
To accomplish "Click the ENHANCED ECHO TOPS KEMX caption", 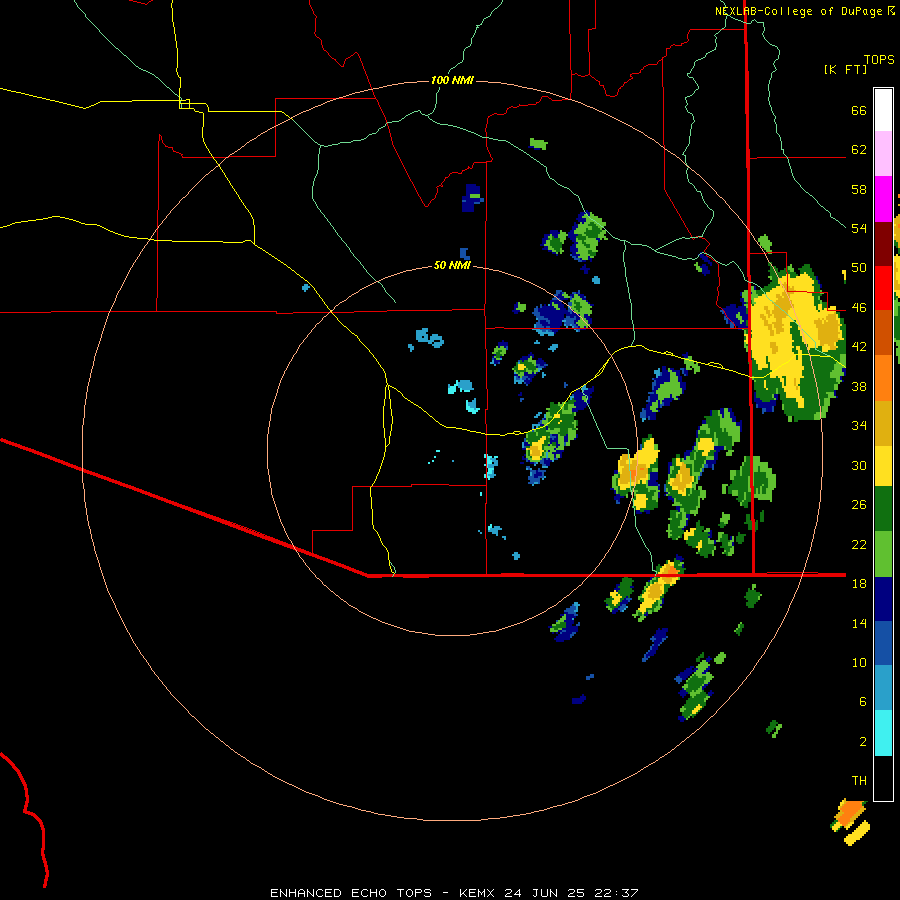I will (x=453, y=893).
